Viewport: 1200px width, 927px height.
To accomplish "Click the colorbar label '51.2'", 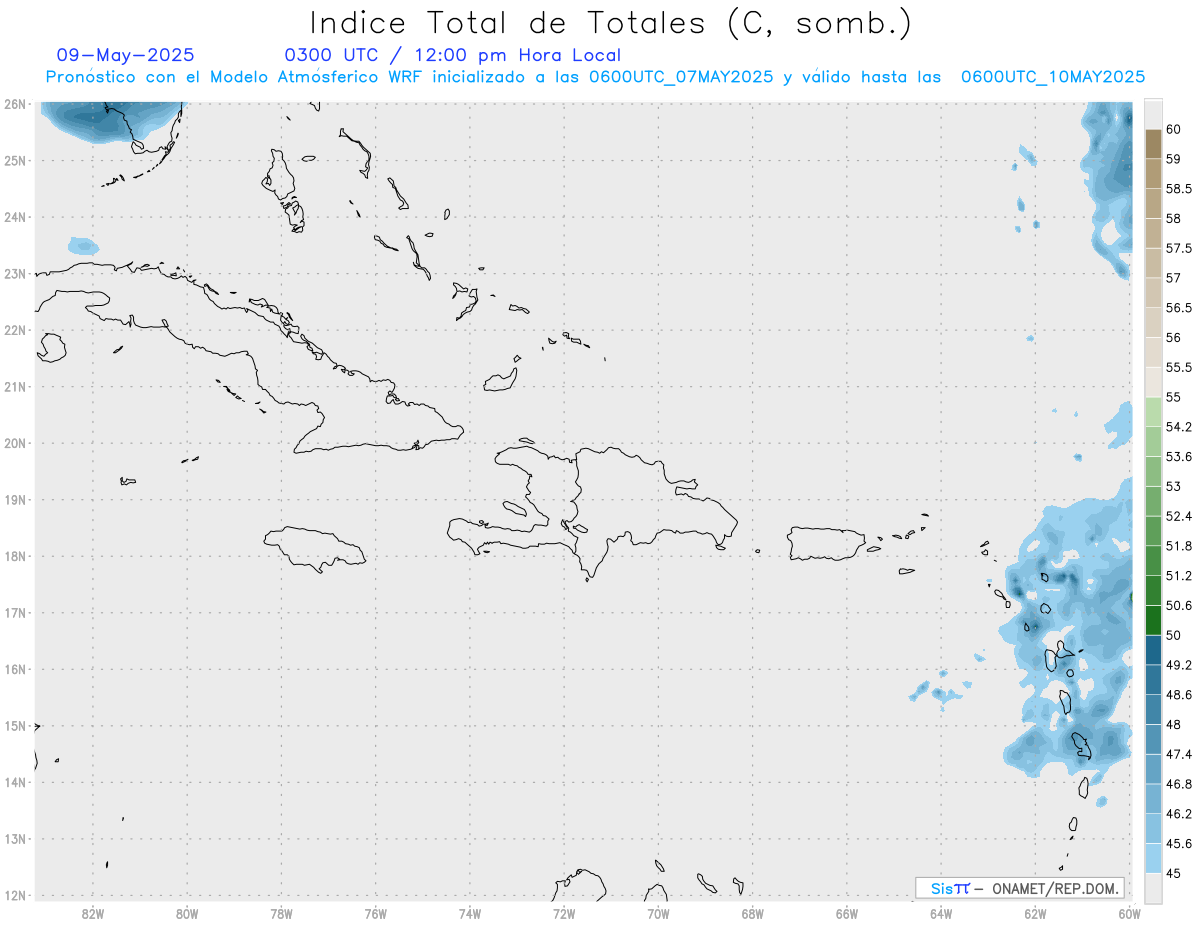I will click(1178, 576).
